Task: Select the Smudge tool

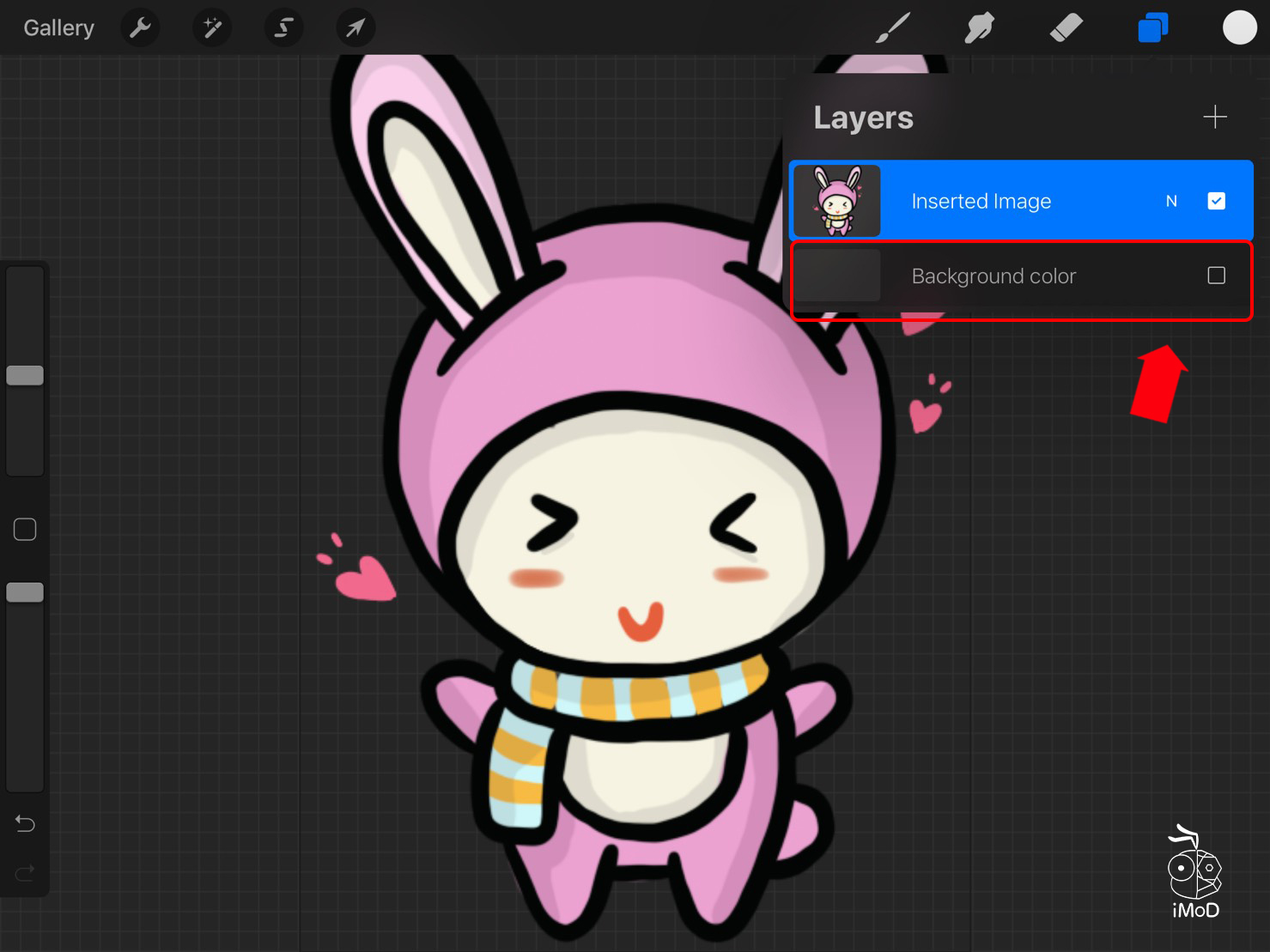Action: (979, 28)
